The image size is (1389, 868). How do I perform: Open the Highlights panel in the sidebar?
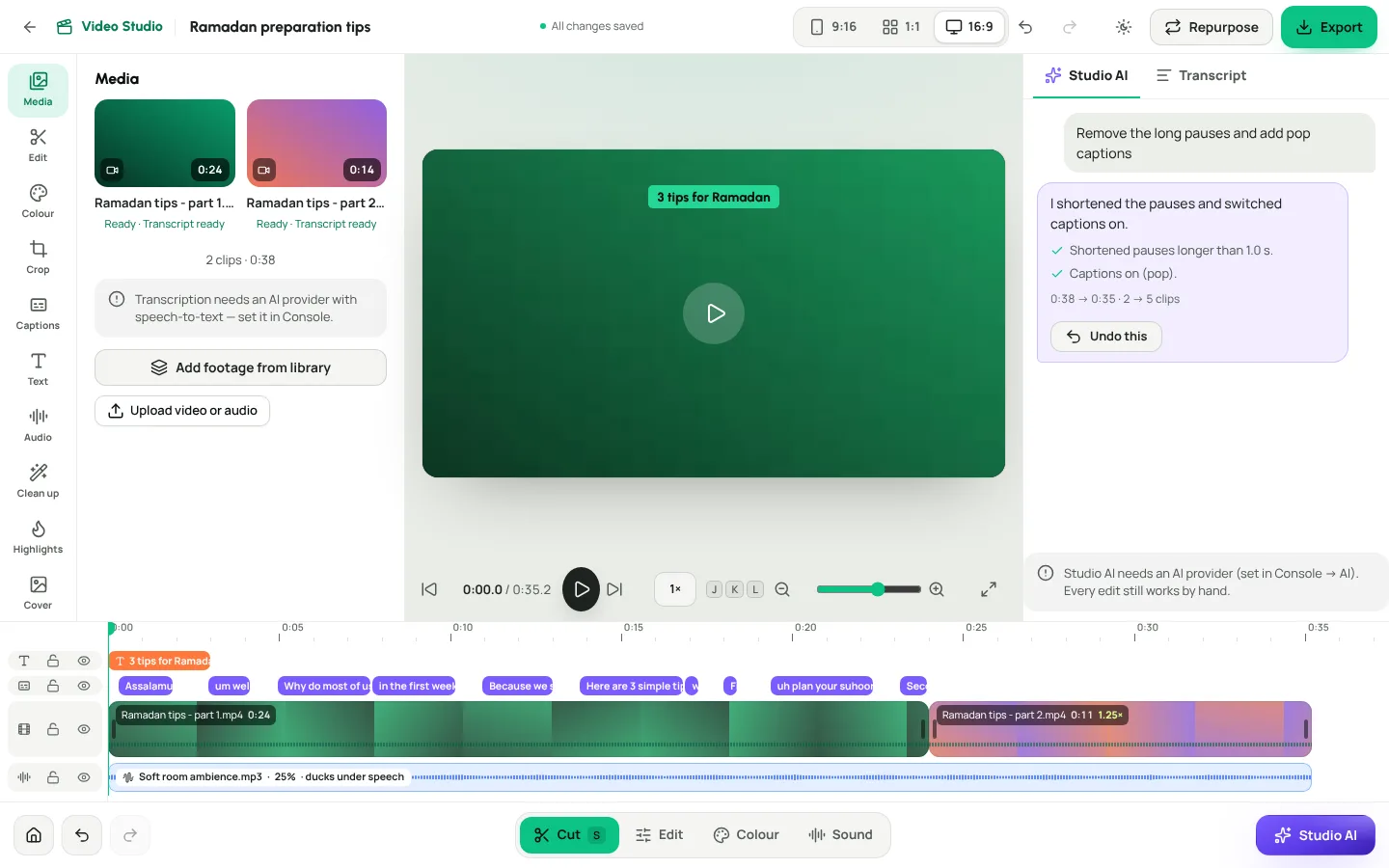[x=38, y=537]
